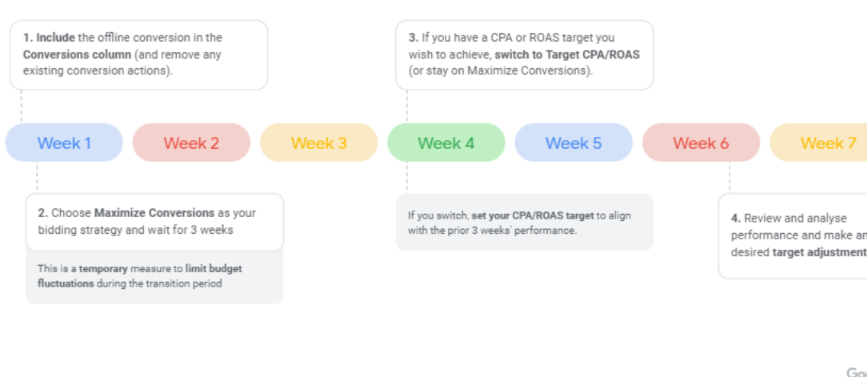
Task: Open step 4 Review and analyse box
Action: [x=793, y=236]
